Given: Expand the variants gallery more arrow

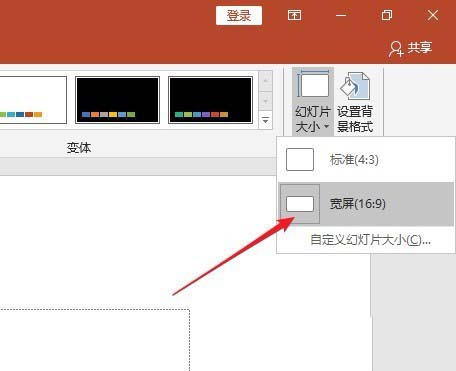Looking at the screenshot, I should [266, 120].
